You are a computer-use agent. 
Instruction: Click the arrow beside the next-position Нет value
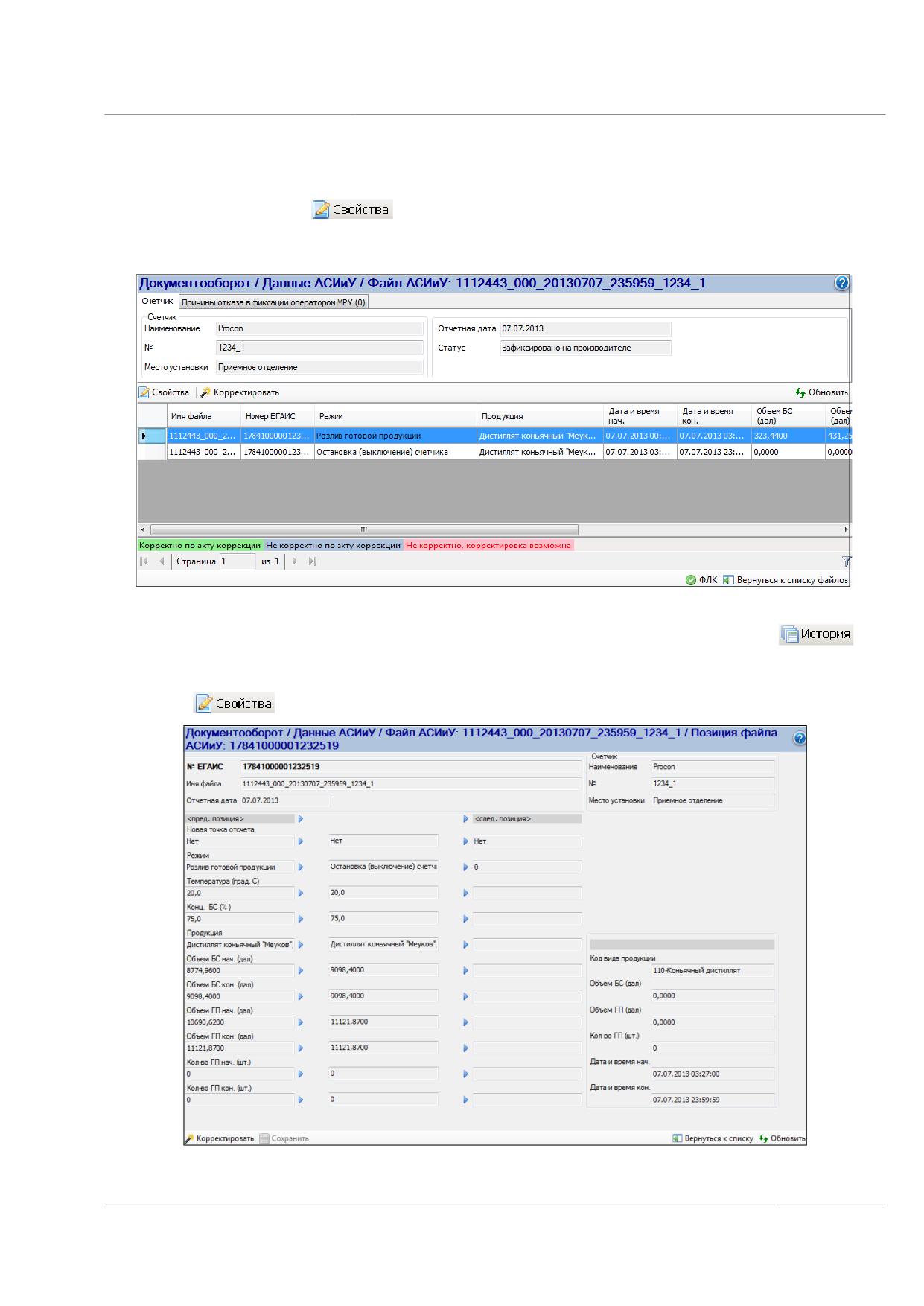coord(466,841)
